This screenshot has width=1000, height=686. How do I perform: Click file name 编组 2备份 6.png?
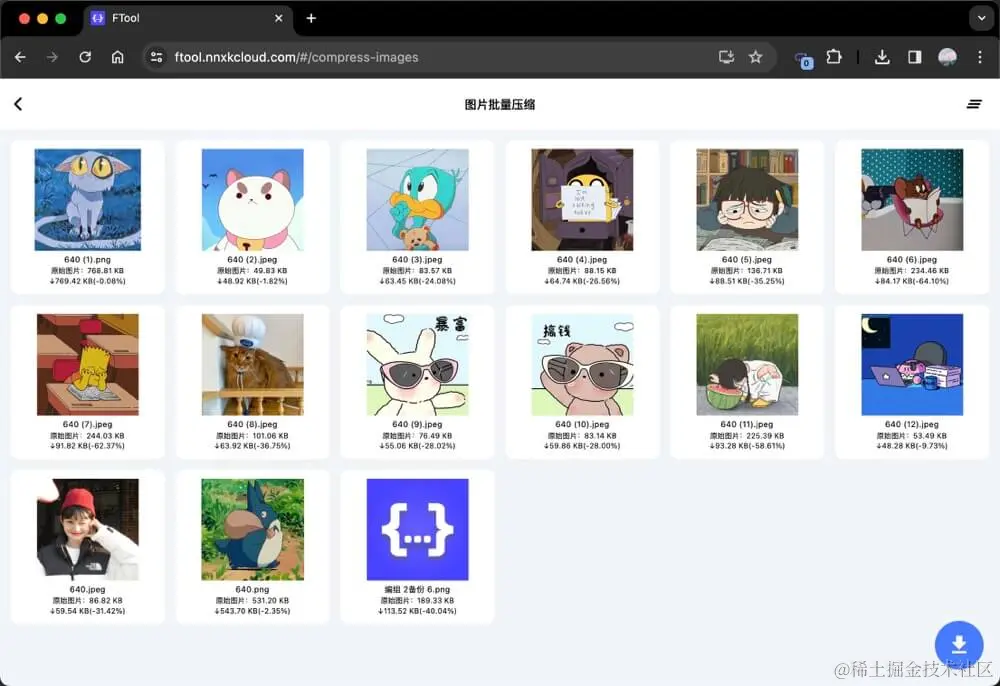tap(418, 590)
